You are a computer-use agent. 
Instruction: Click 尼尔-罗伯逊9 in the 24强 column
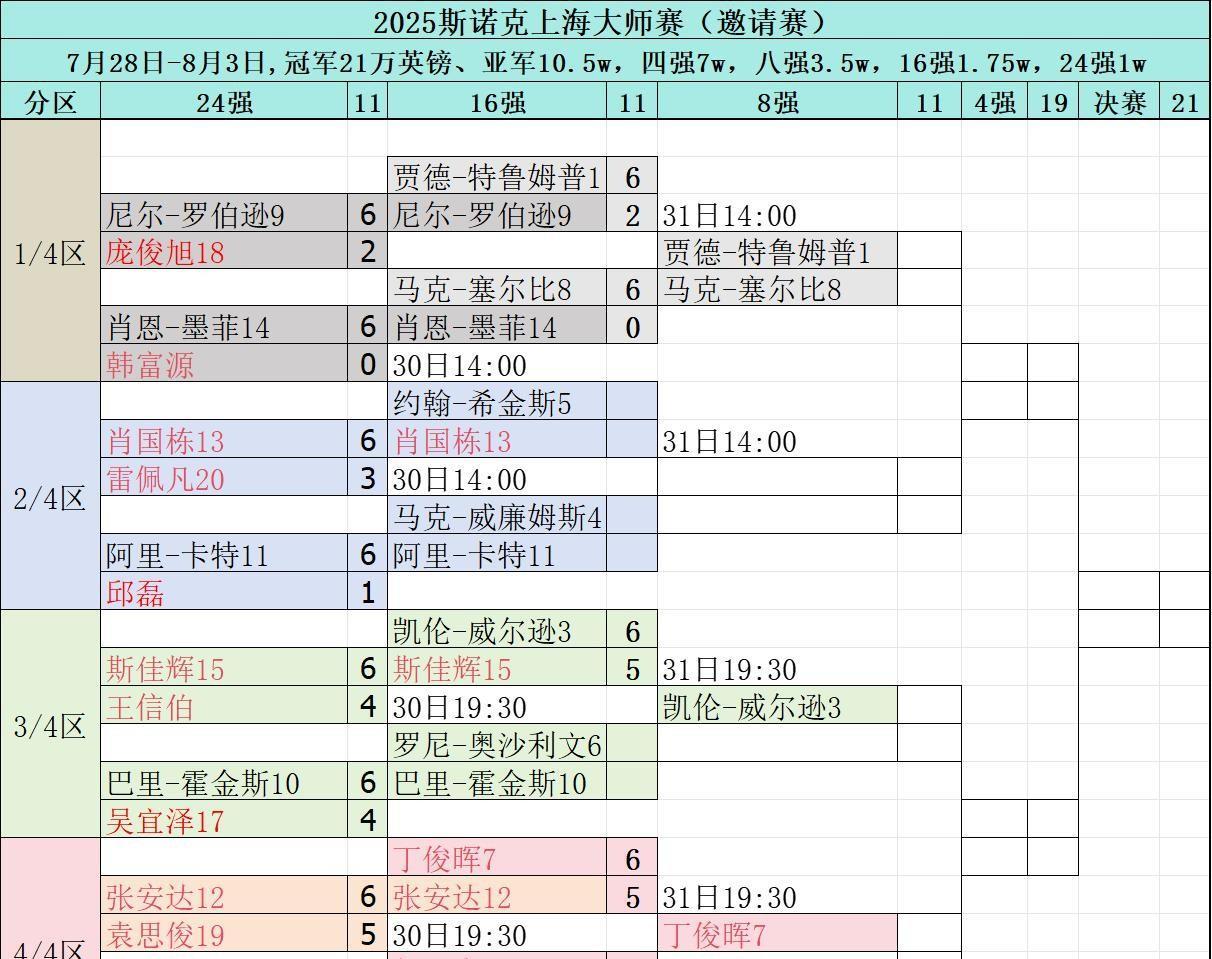pyautogui.click(x=224, y=214)
